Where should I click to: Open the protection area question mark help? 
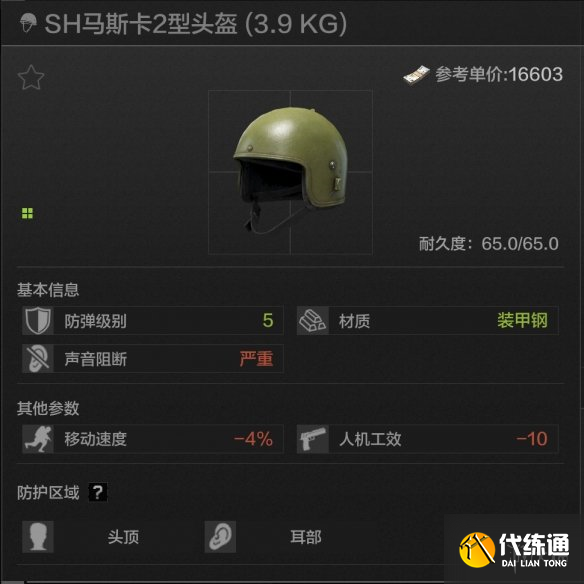(x=98, y=492)
